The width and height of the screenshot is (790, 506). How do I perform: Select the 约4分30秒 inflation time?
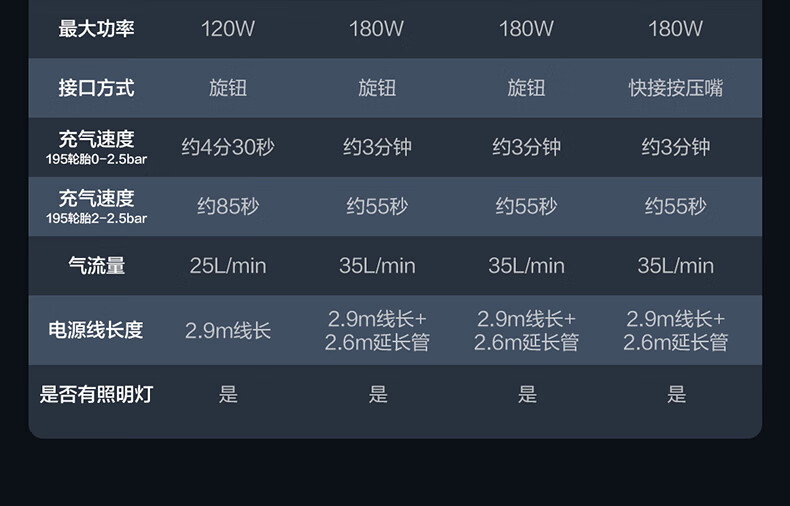coord(228,147)
